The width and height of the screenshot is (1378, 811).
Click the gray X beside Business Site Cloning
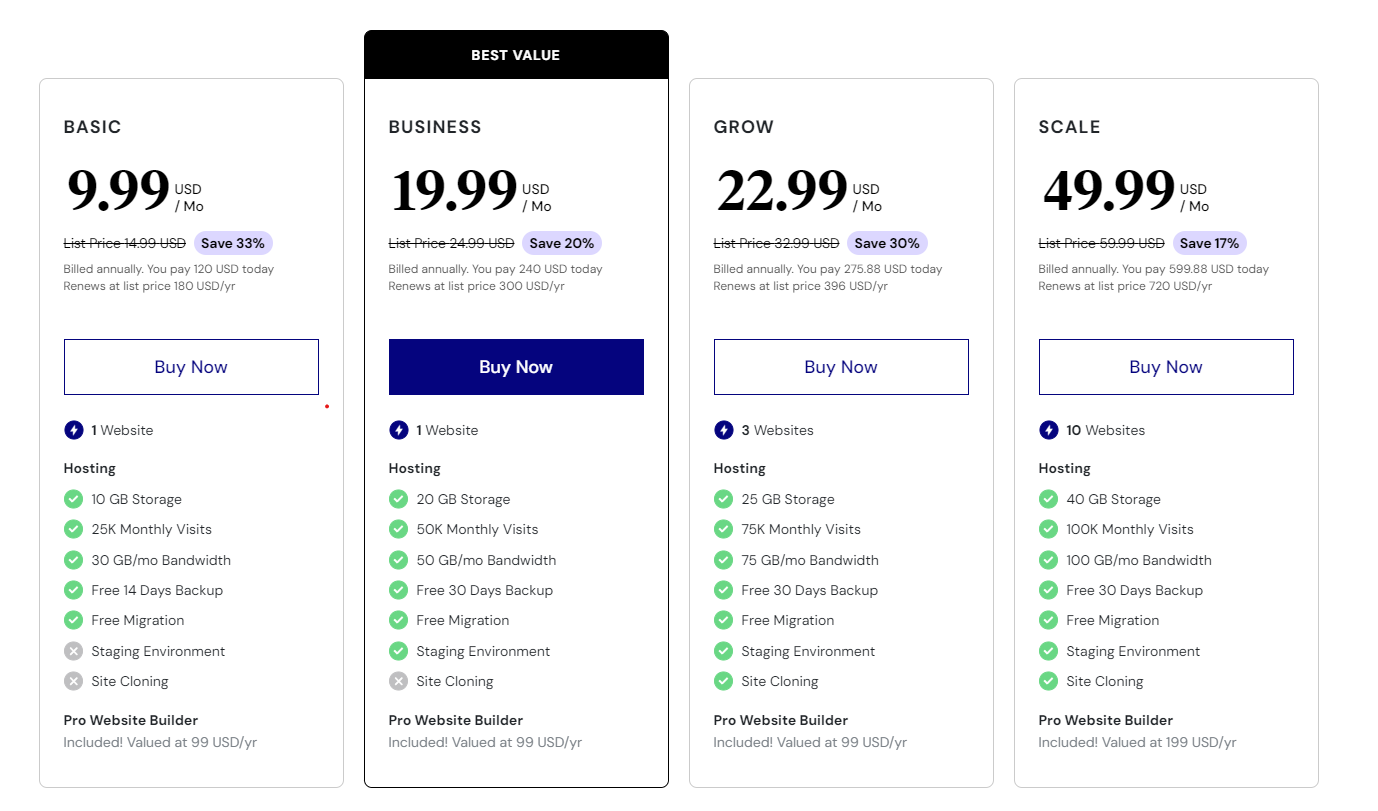coord(398,681)
